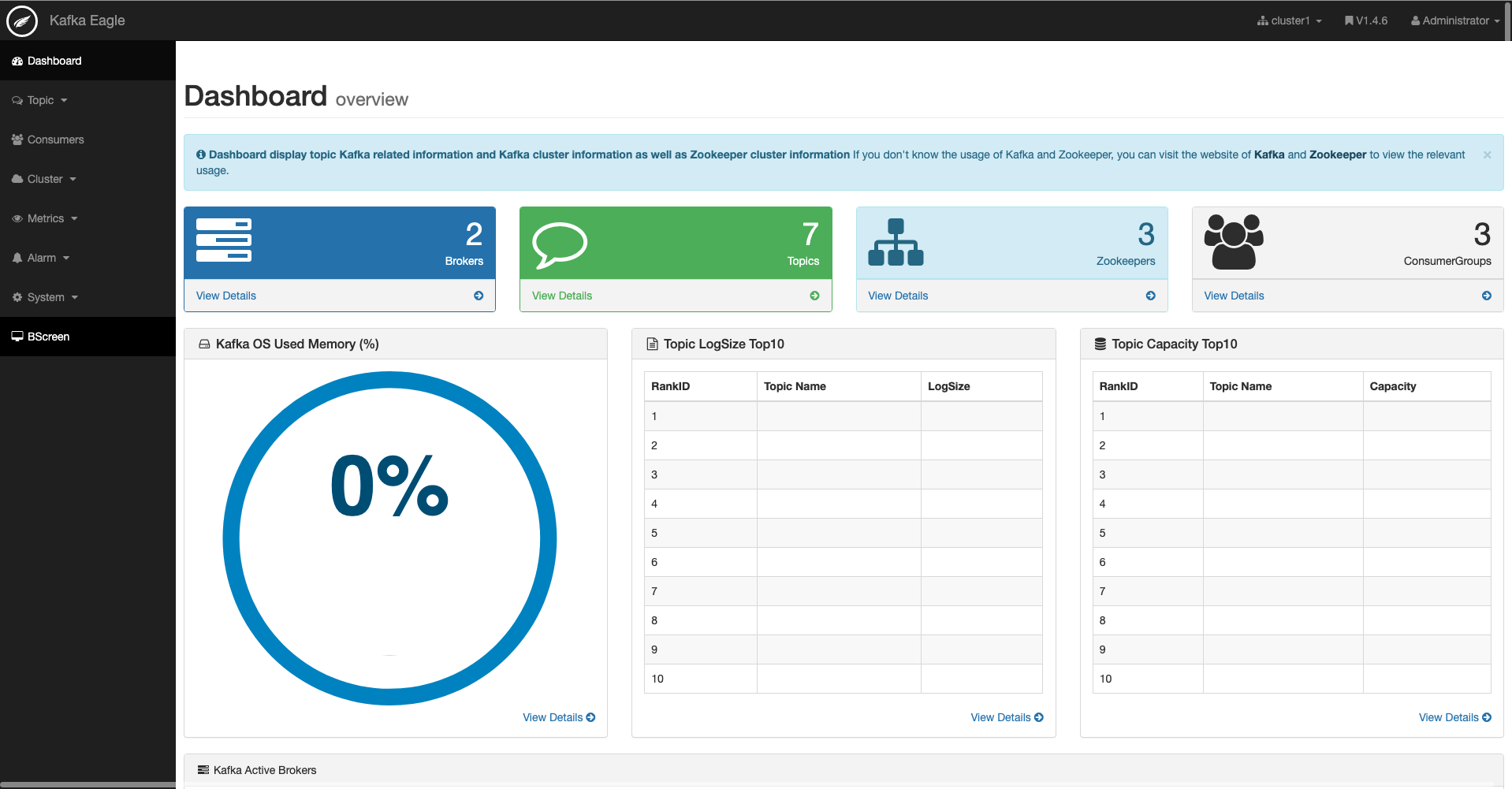Dismiss the dashboard info alert

point(1488,155)
